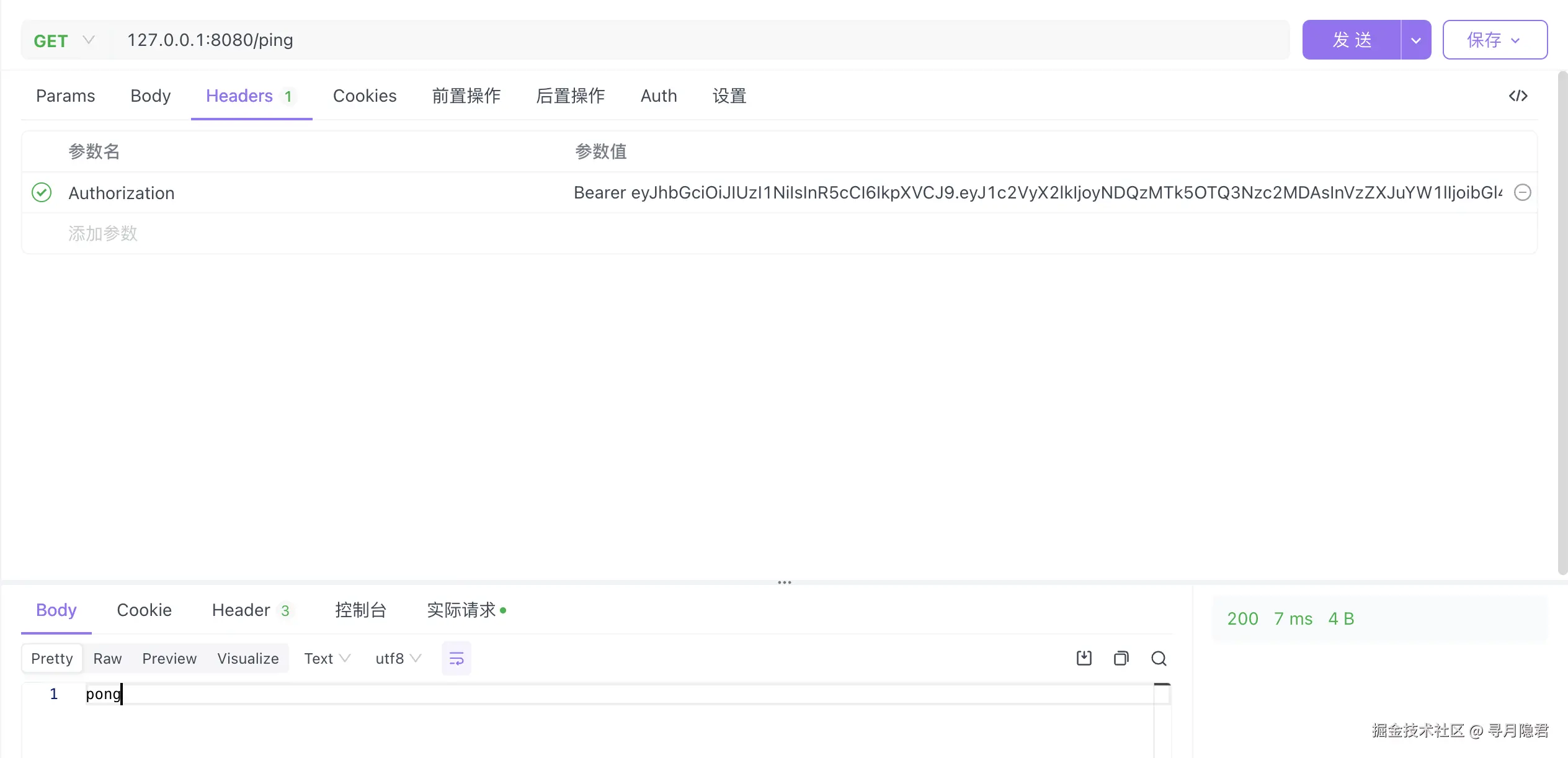
Task: Search within the response body
Action: 1159,658
